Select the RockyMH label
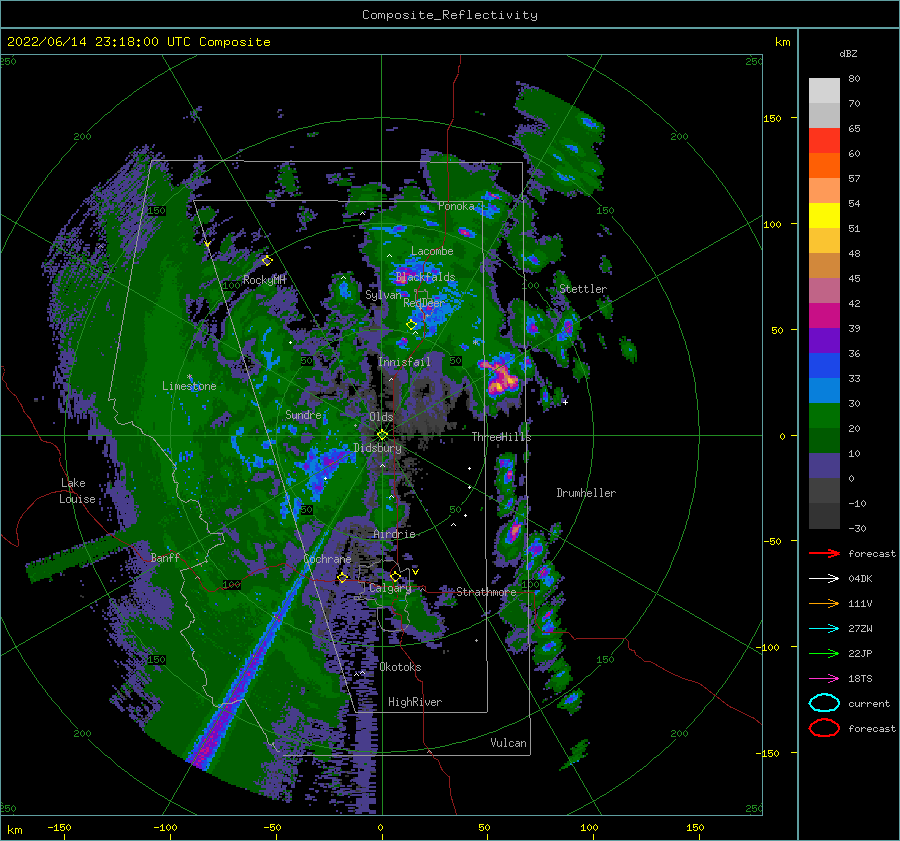 [264, 280]
